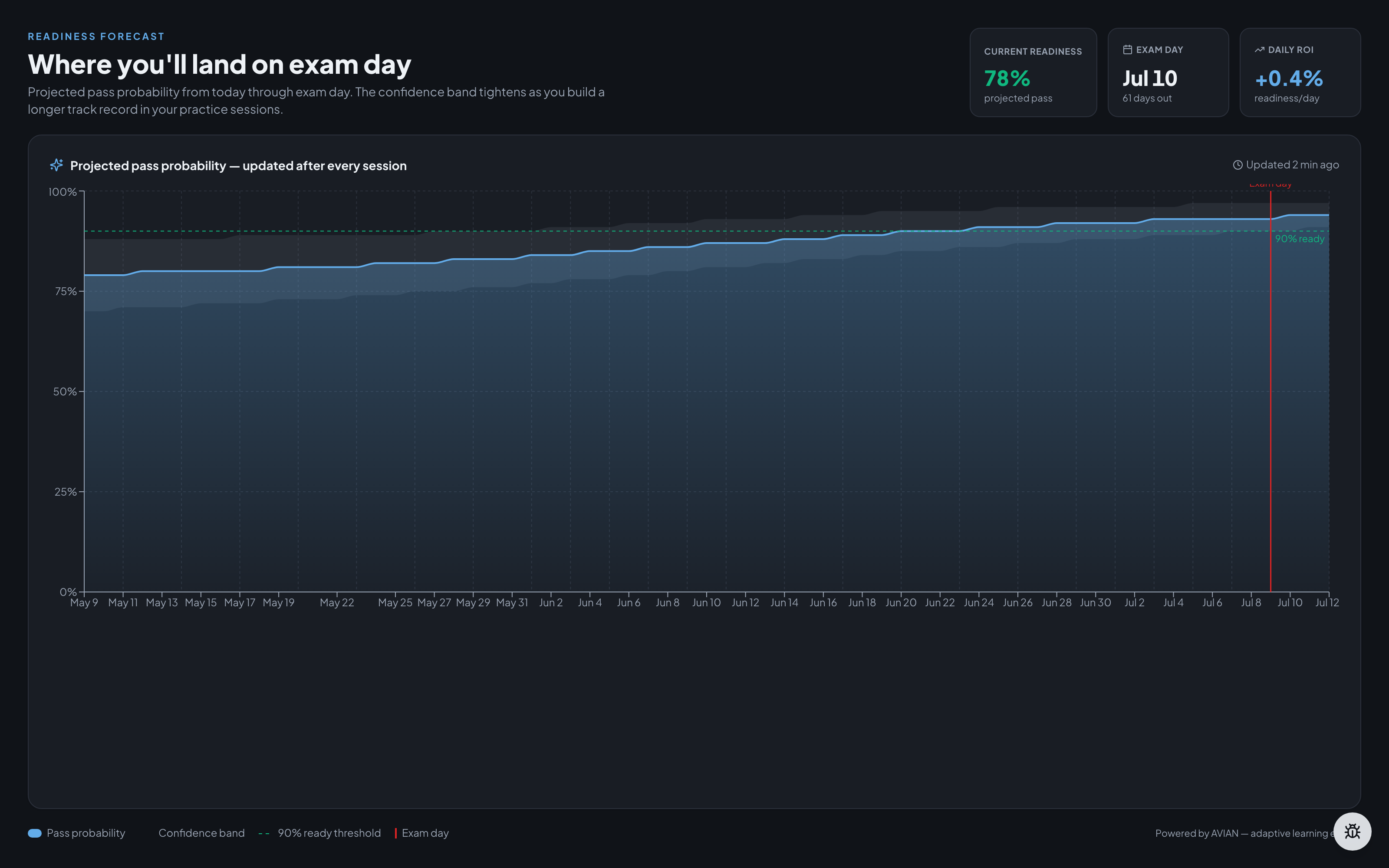Click the Jun 20 x-axis label
1389x868 pixels.
point(901,603)
